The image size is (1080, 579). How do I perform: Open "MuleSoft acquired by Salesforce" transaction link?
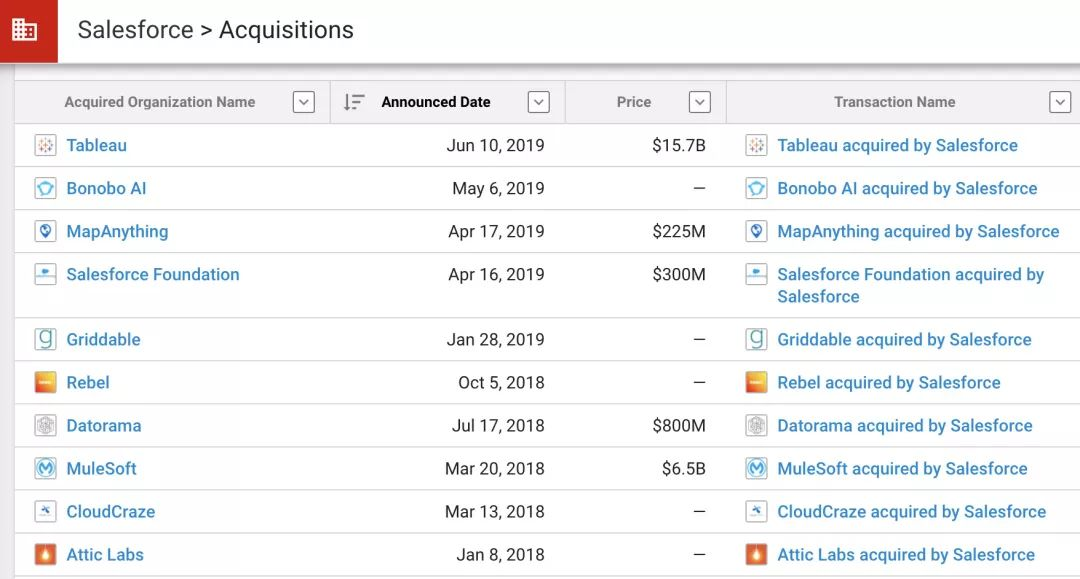(902, 468)
